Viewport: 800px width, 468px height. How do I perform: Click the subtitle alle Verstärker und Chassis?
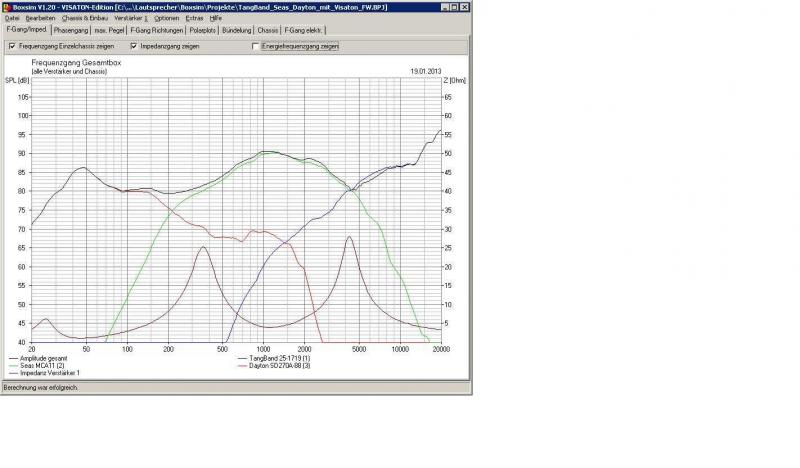pos(69,72)
